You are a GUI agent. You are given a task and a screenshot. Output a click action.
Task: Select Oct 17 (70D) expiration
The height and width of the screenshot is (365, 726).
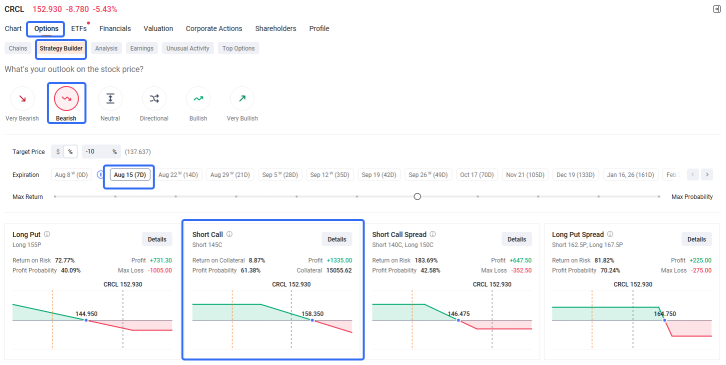[x=477, y=175]
